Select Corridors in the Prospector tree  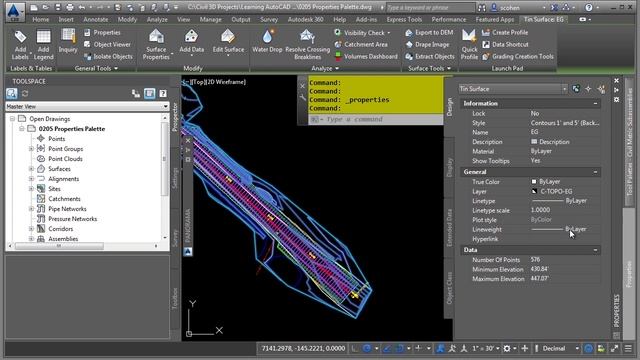[60, 229]
